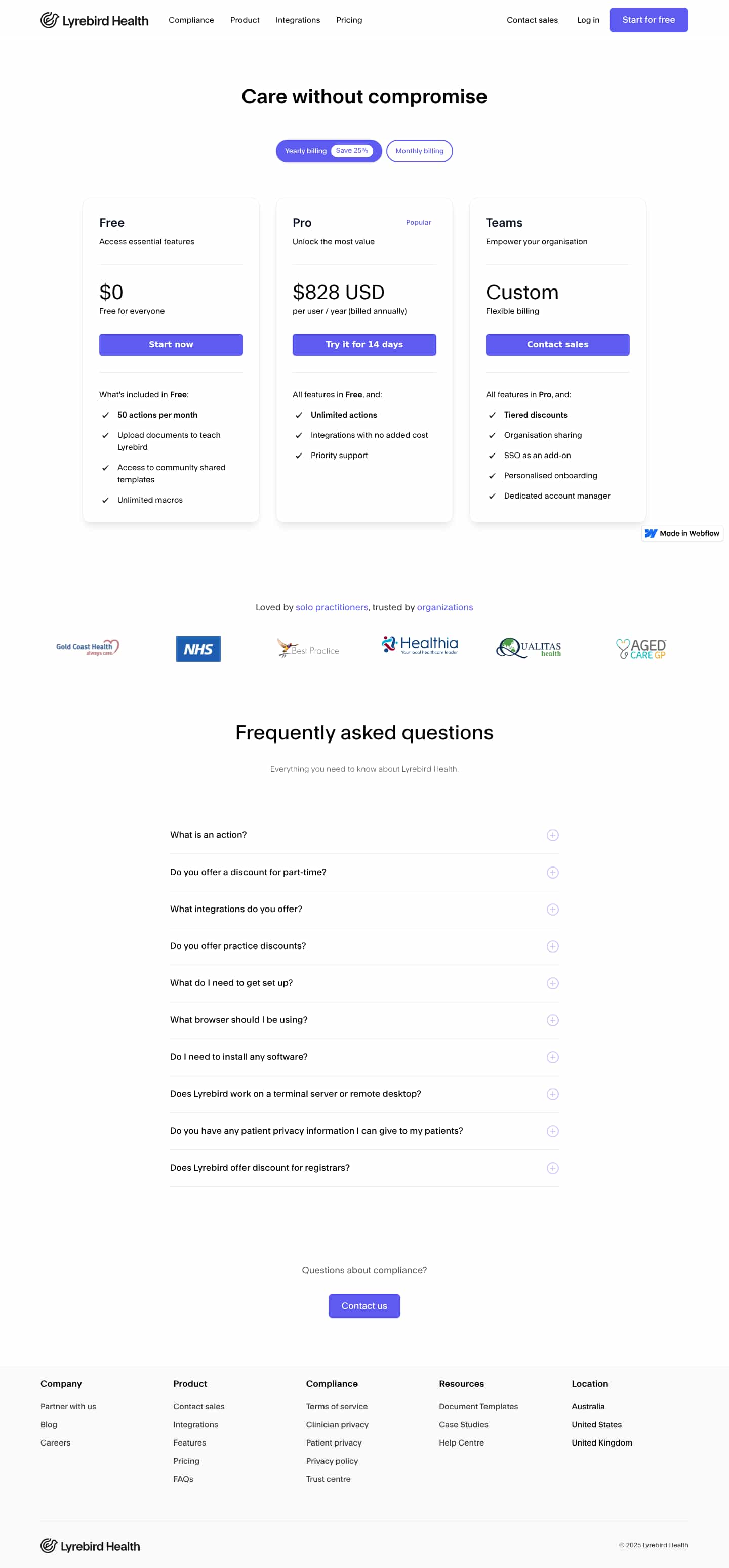The height and width of the screenshot is (1568, 729).
Task: Open the Integrations page from the navbar
Action: point(298,20)
